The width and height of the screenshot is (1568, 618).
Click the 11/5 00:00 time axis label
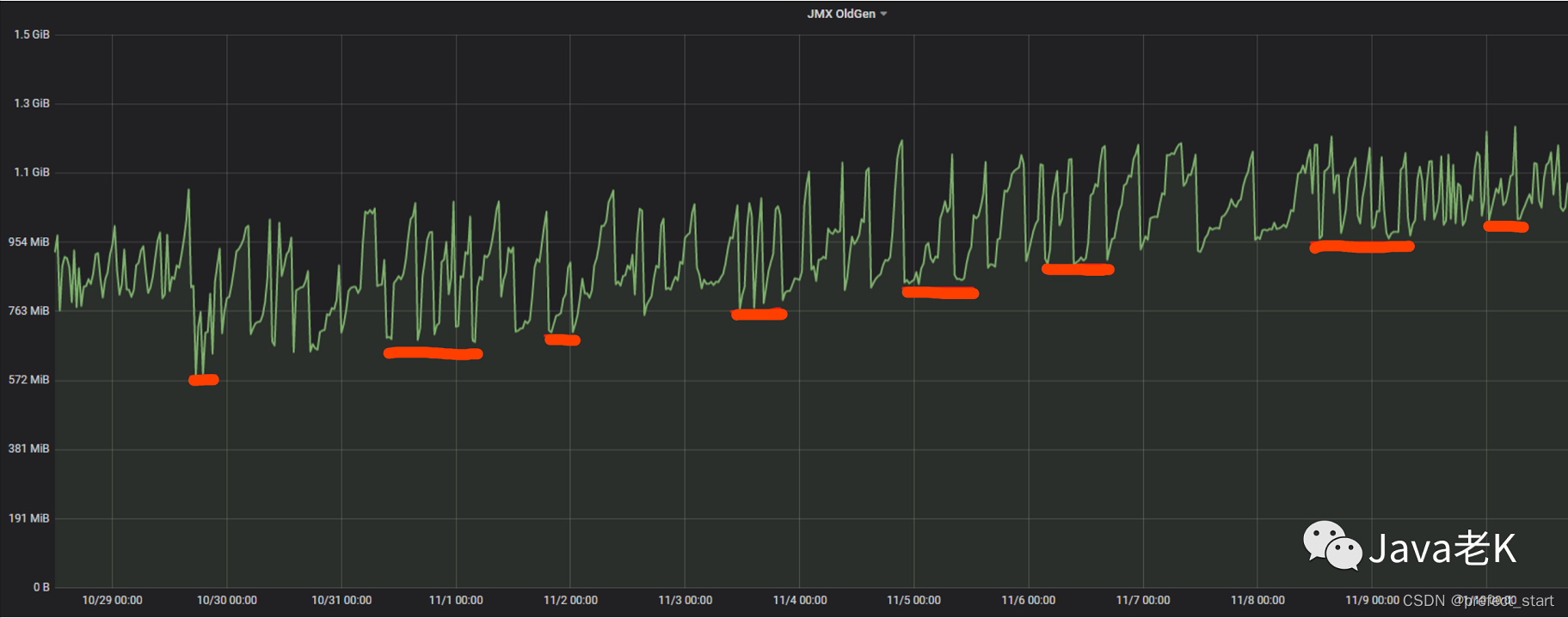(x=913, y=600)
